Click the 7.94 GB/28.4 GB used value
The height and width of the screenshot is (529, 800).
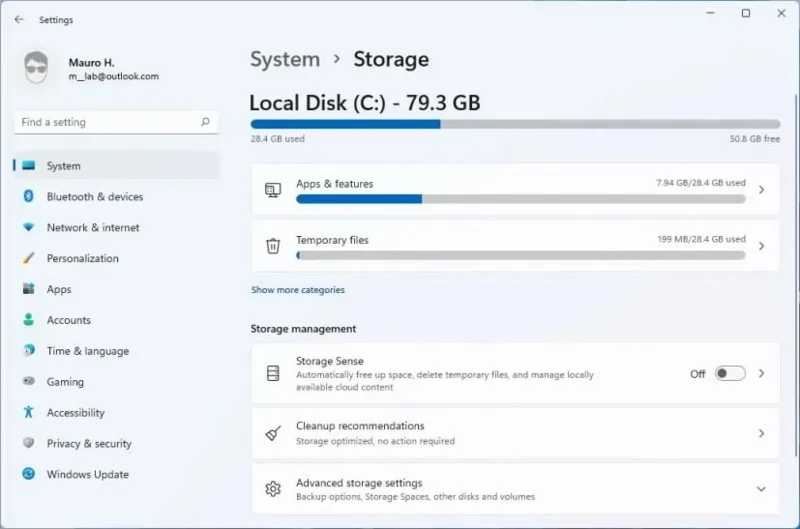(701, 183)
